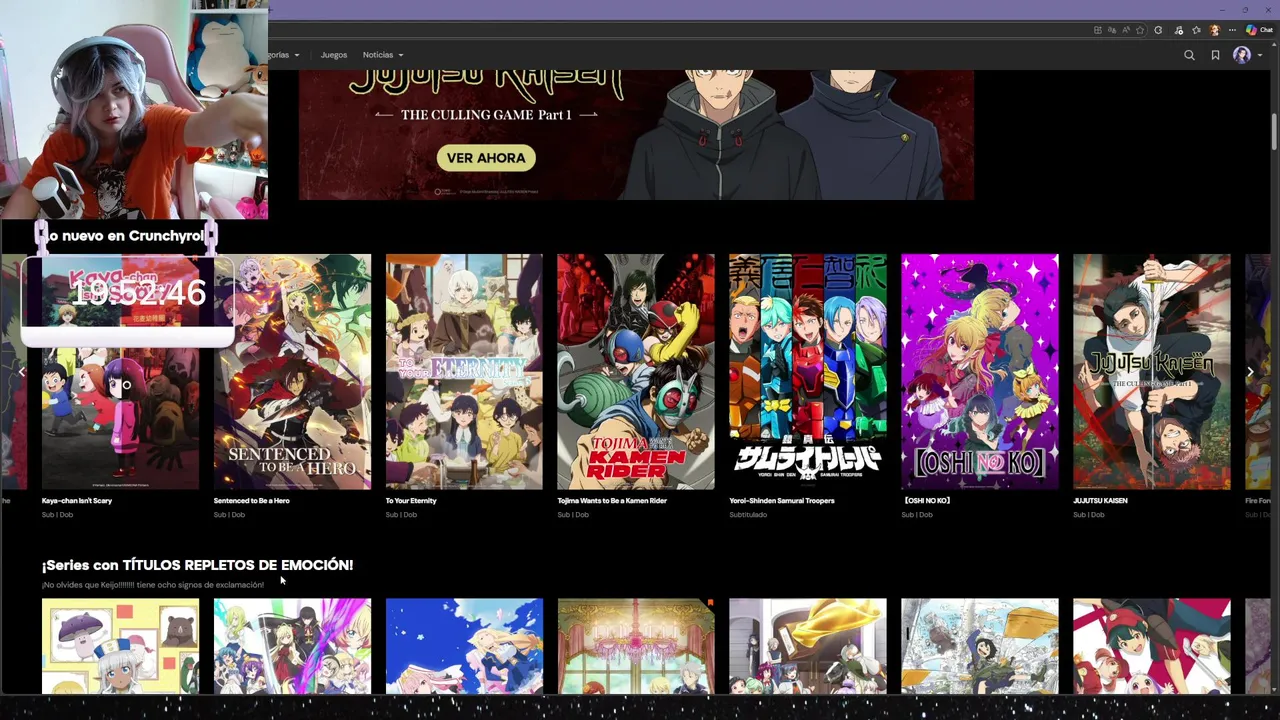
Task: Go back in carousel with left arrow
Action: 21,371
